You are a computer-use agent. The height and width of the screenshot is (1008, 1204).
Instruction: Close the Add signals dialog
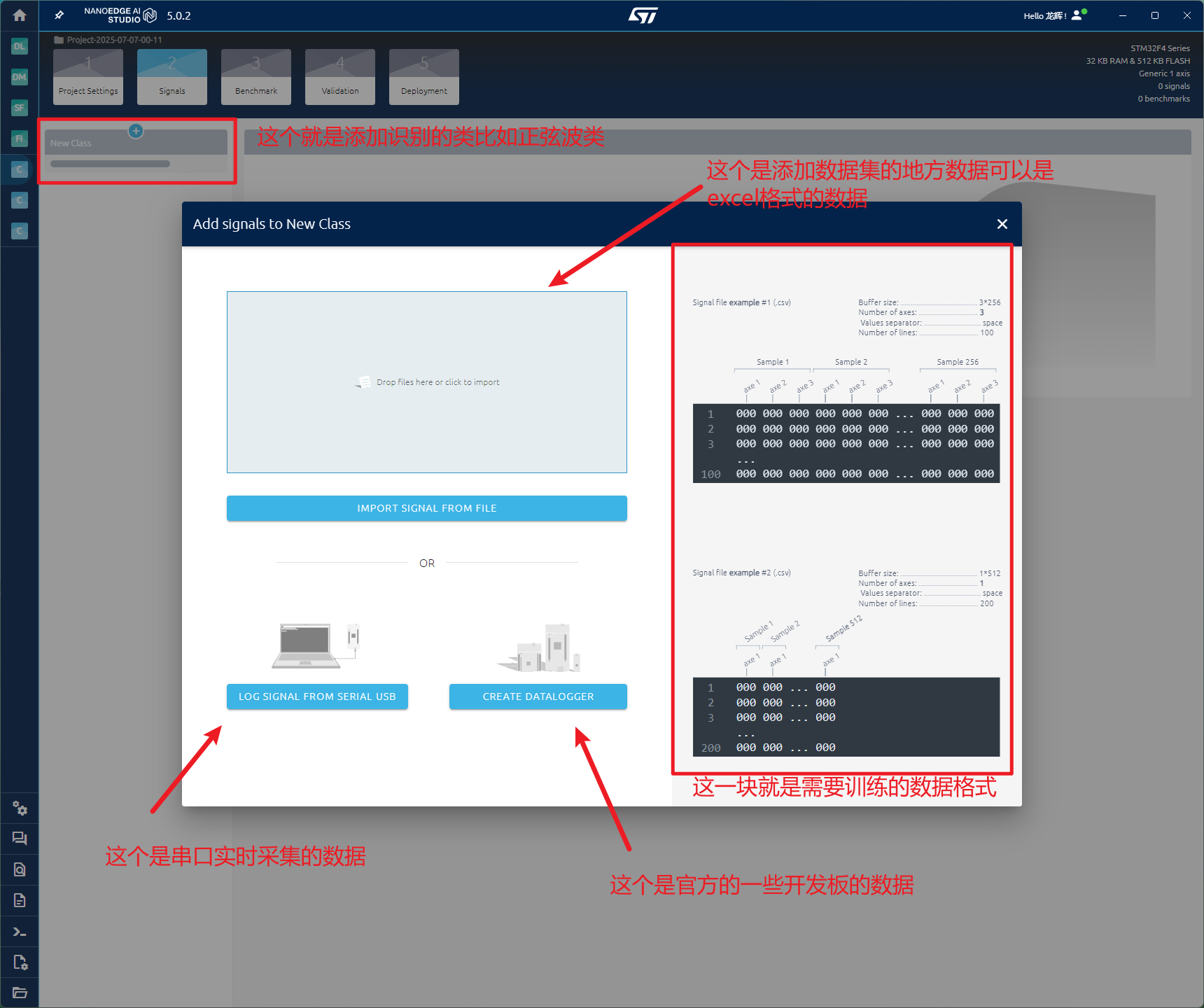click(x=1002, y=224)
